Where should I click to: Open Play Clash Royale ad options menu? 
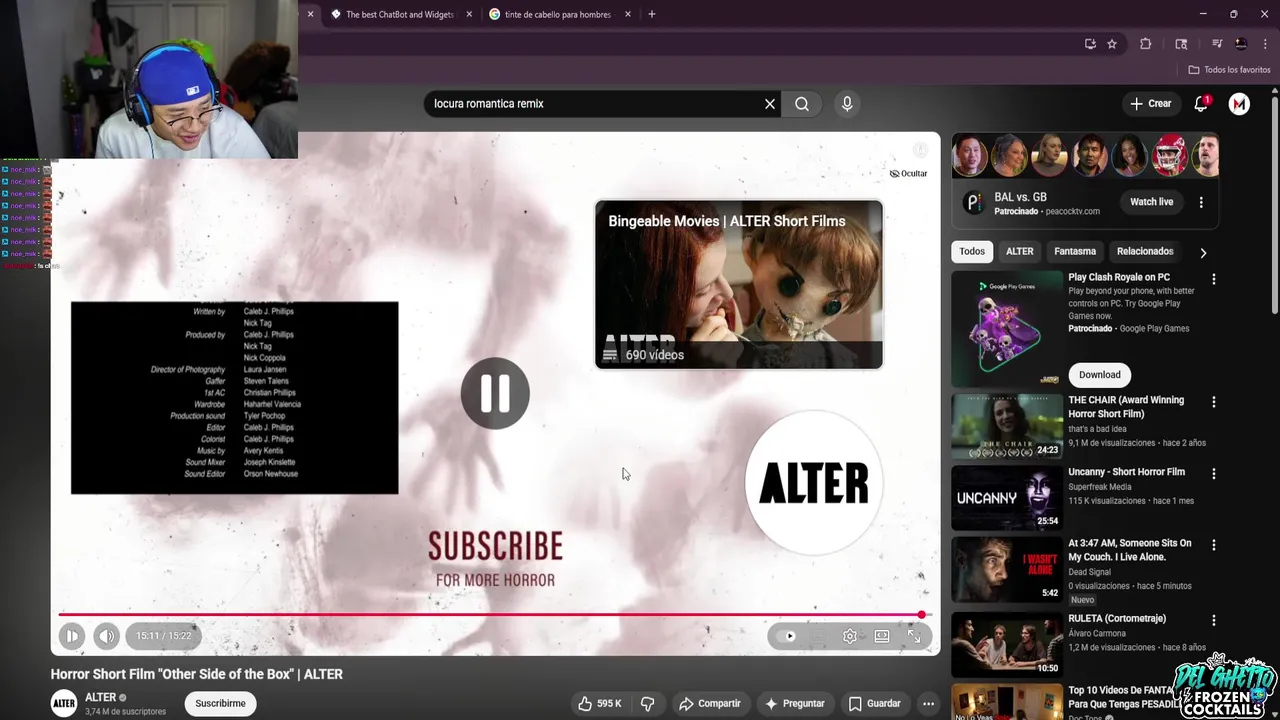coord(1214,280)
